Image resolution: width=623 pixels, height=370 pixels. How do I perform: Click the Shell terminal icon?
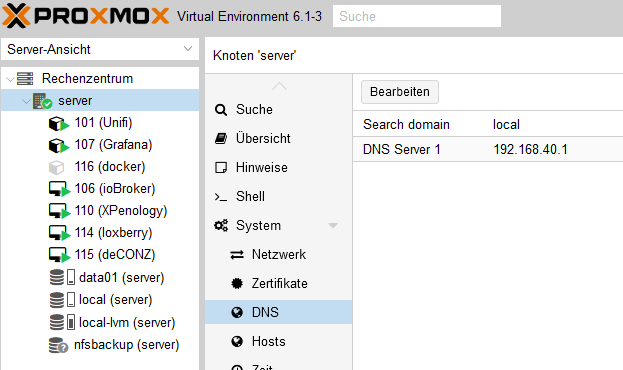221,197
